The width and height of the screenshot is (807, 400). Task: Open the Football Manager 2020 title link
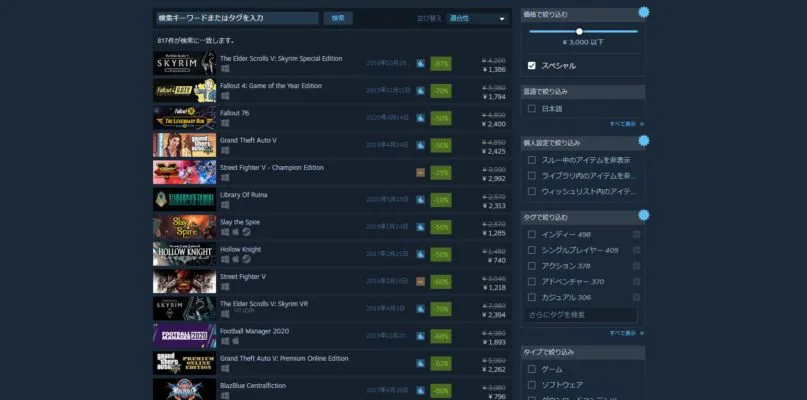coord(254,331)
